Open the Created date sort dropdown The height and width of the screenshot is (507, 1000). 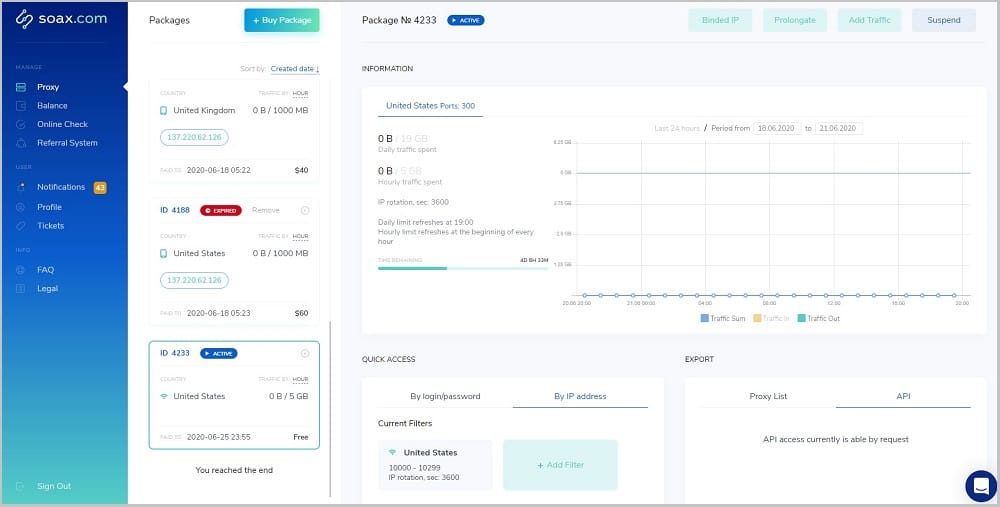[295, 69]
